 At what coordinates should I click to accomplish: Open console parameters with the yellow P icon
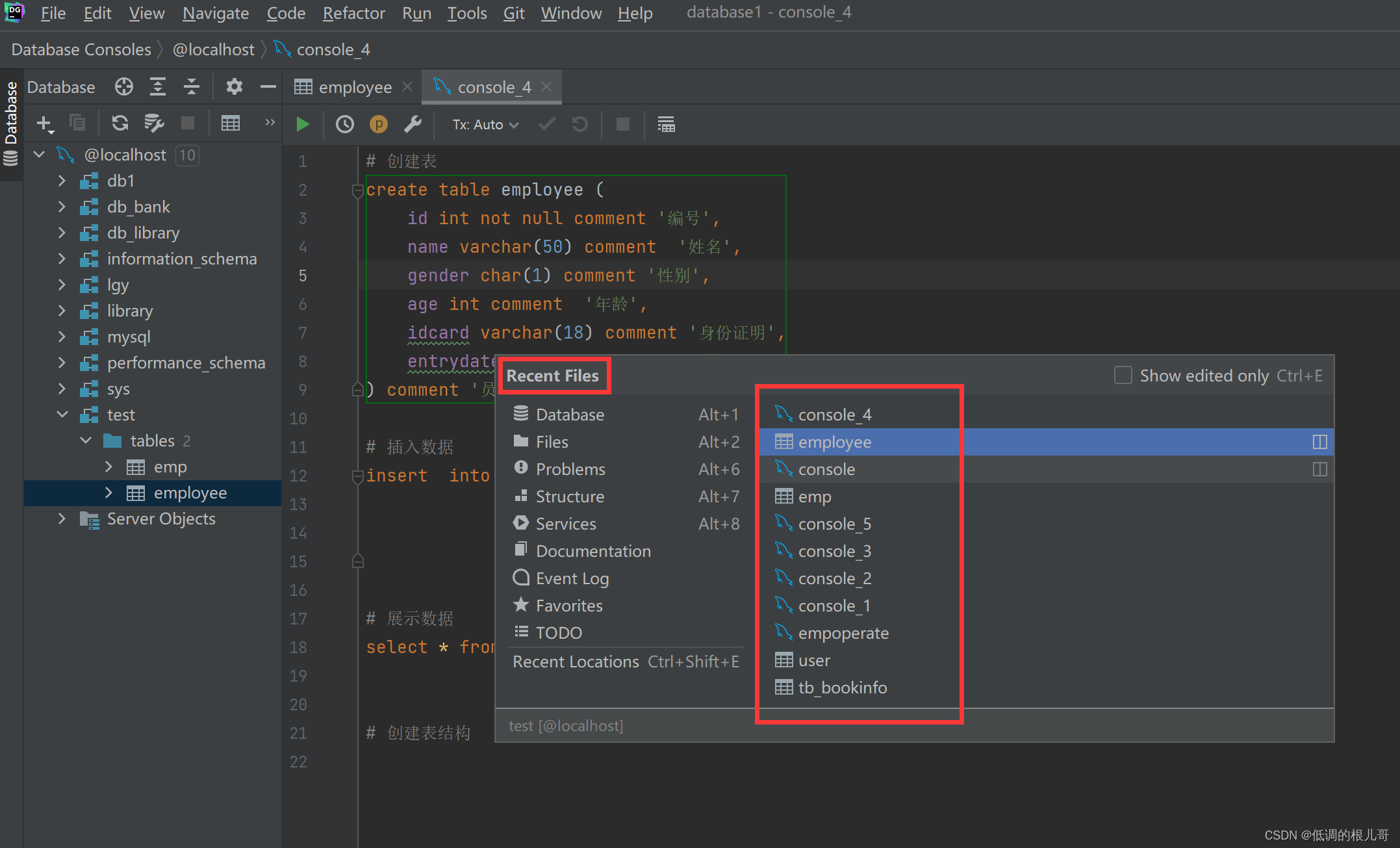point(379,124)
